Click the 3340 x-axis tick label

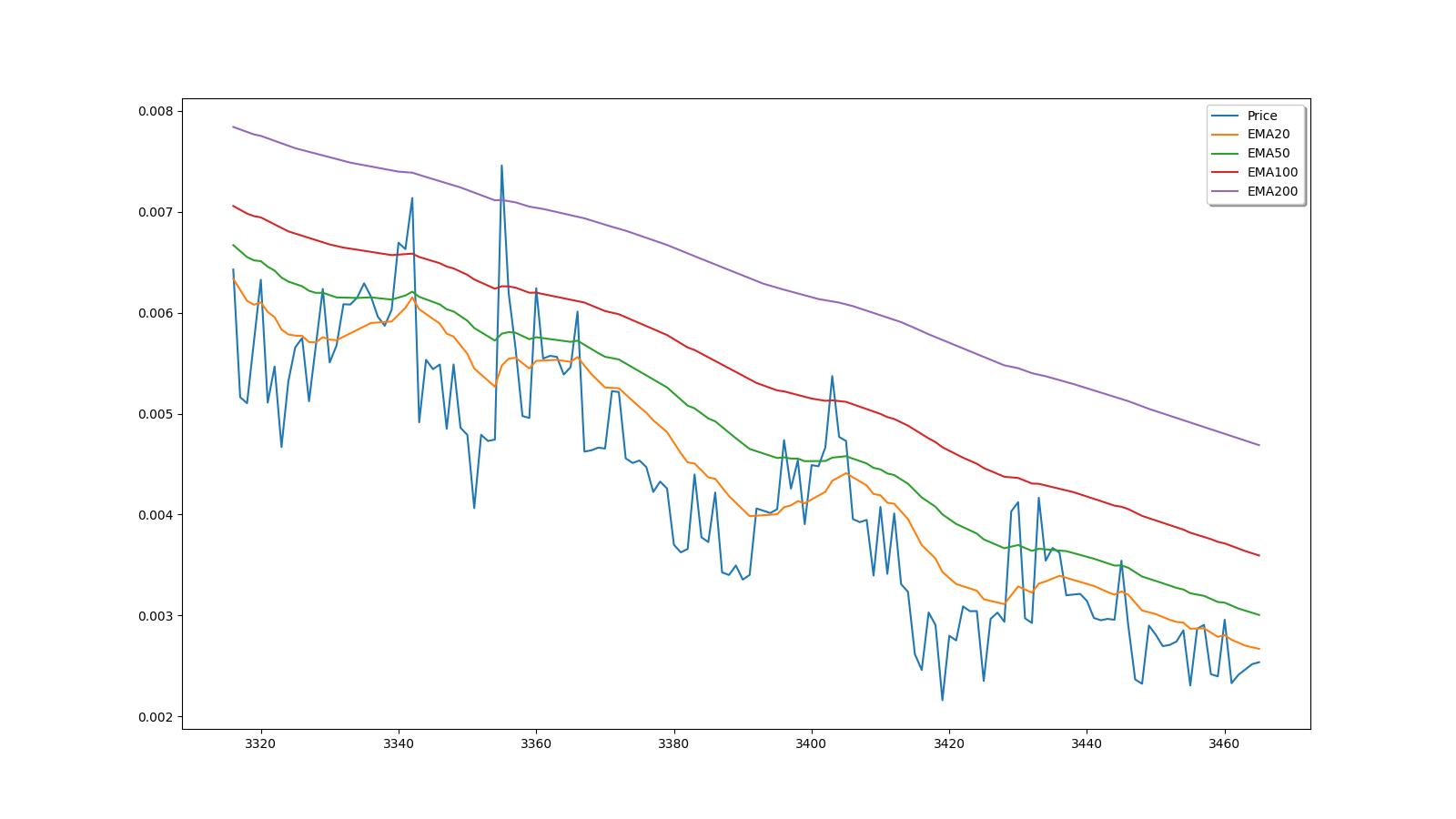(399, 743)
